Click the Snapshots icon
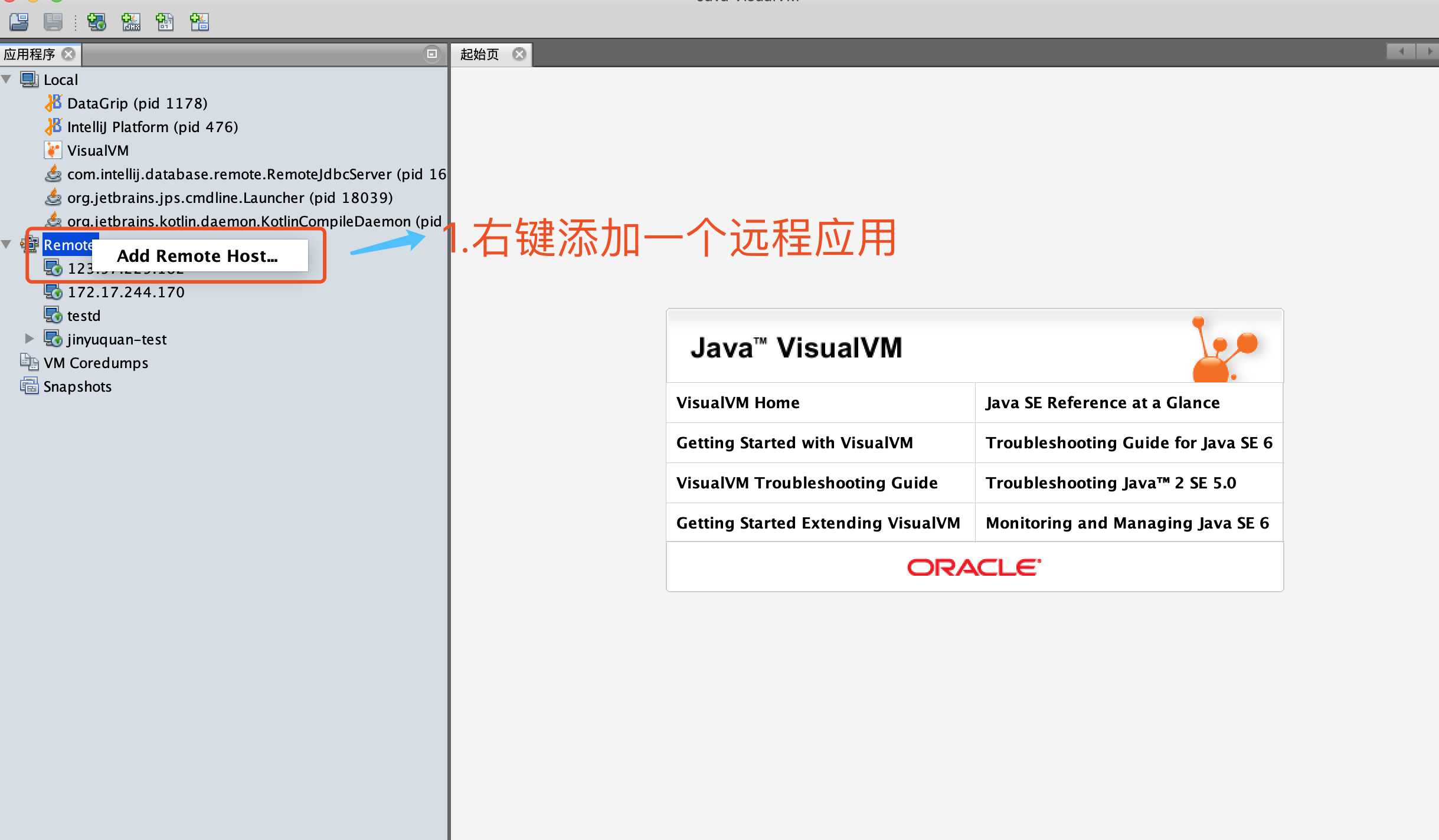Viewport: 1439px width, 840px height. click(30, 386)
